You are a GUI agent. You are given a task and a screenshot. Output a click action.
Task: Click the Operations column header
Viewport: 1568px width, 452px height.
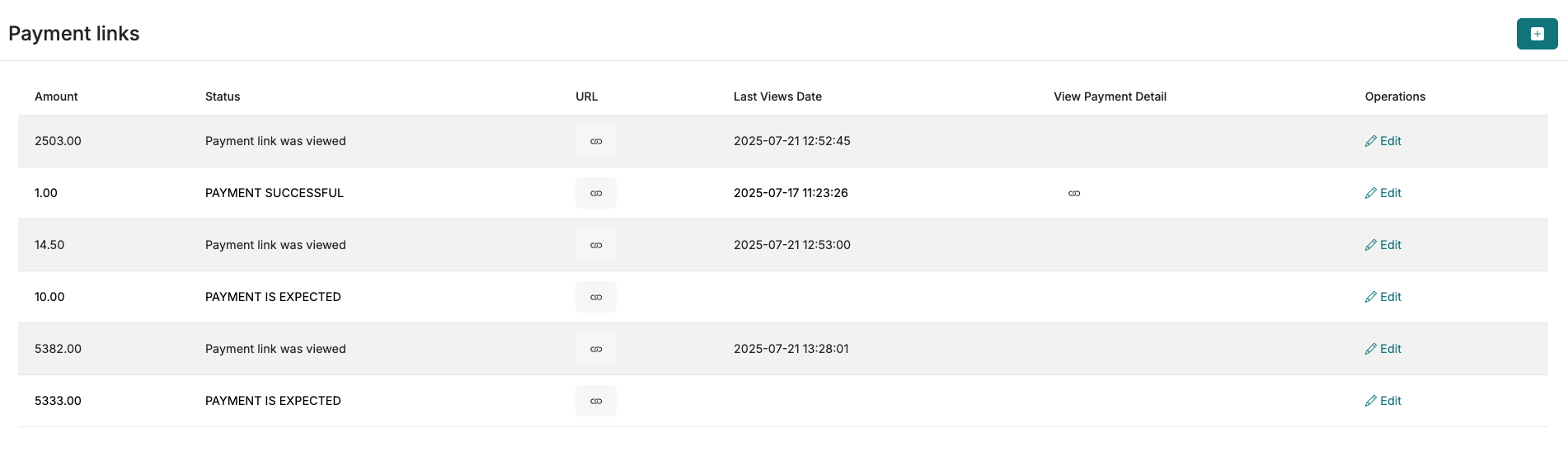click(x=1395, y=97)
